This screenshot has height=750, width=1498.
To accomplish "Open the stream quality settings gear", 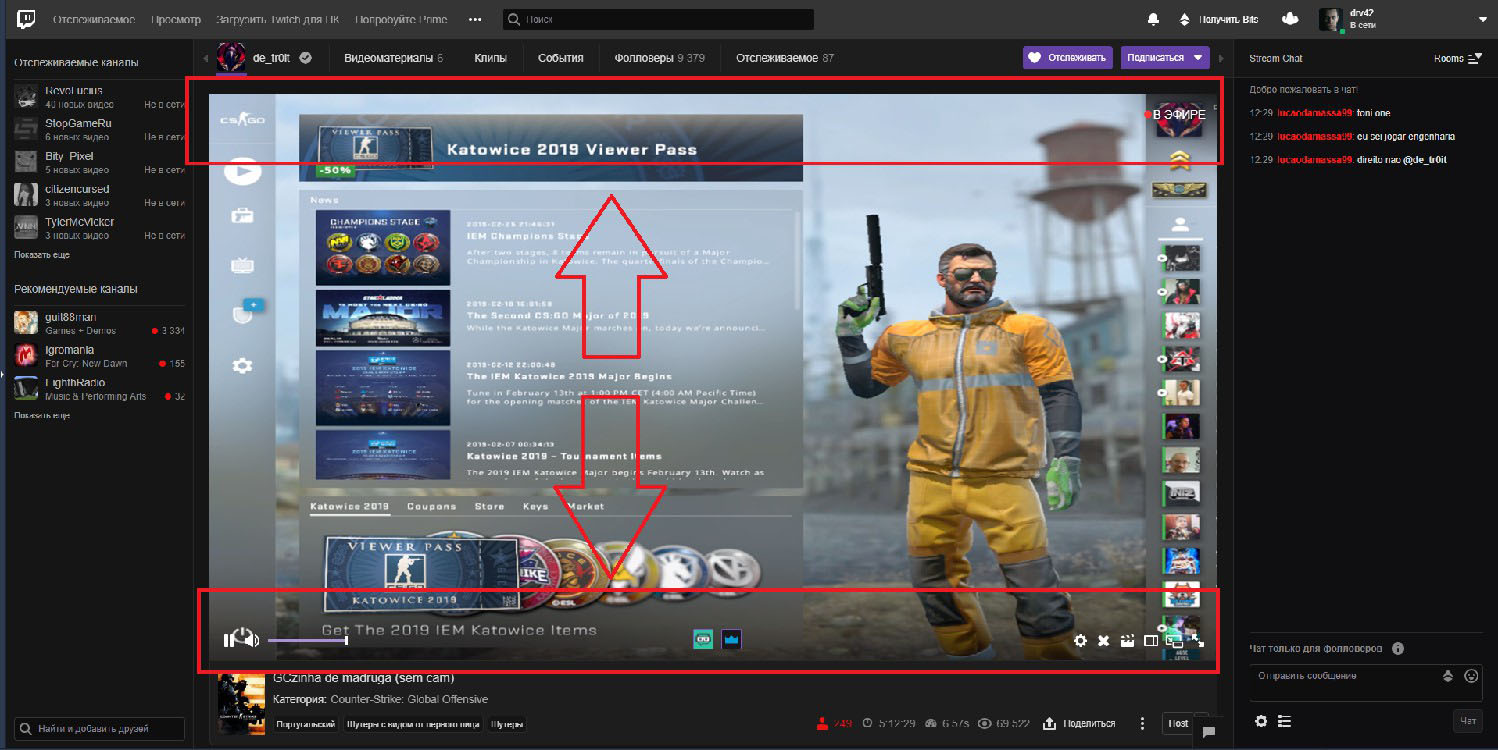I will tap(1080, 641).
